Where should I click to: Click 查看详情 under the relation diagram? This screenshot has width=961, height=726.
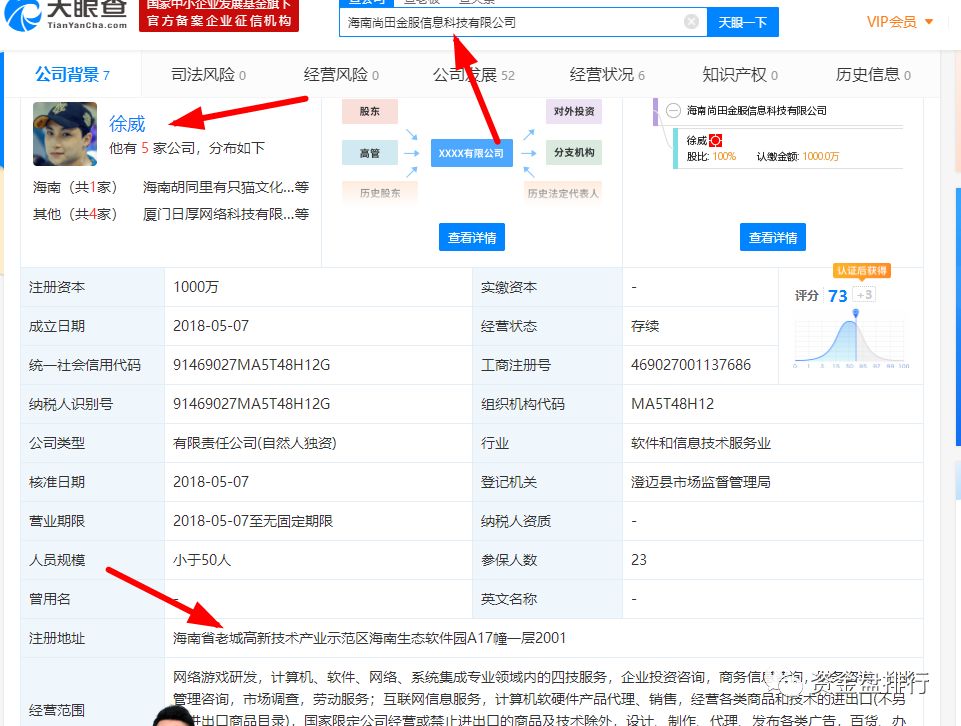click(x=471, y=237)
